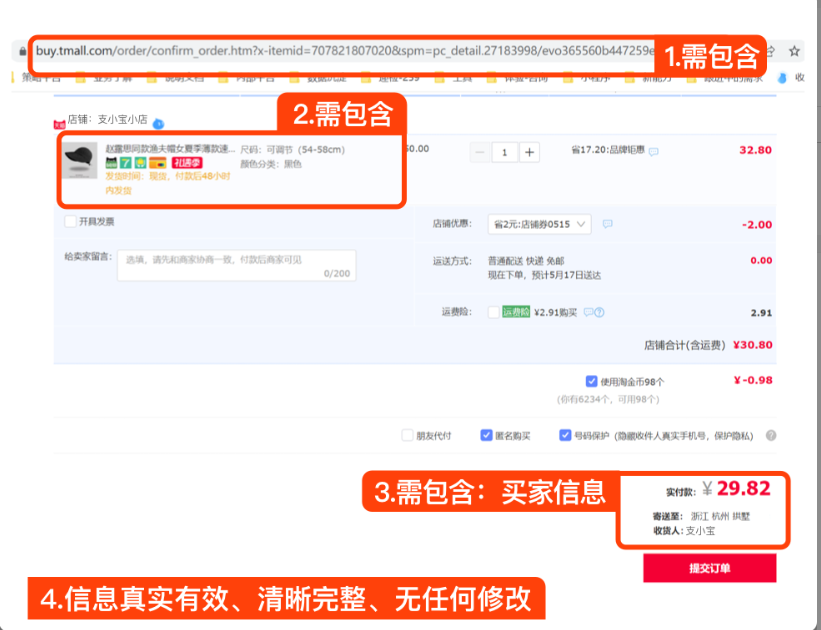Uncheck 使用淘金币98个
The width and height of the screenshot is (821, 630).
[x=591, y=381]
